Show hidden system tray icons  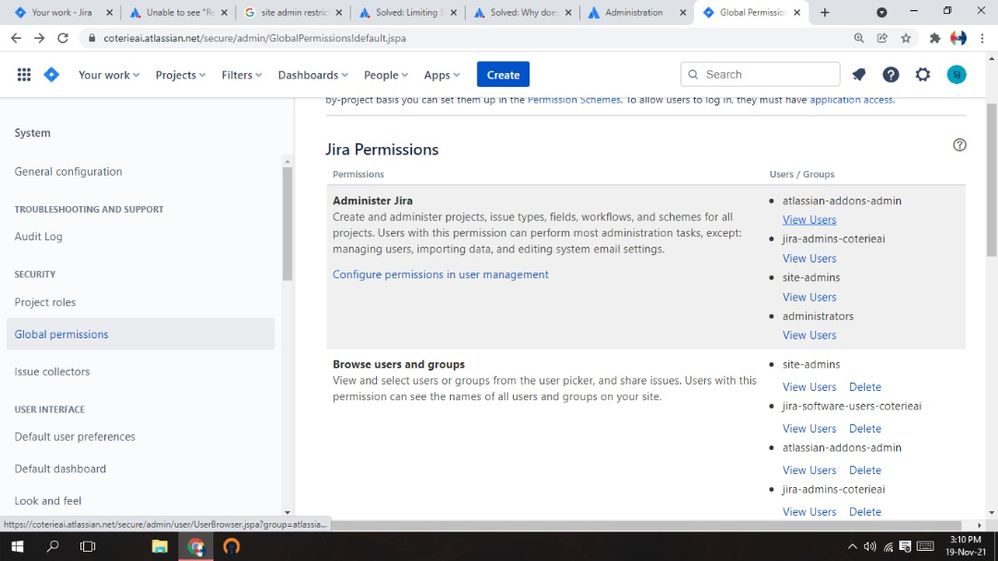click(852, 547)
